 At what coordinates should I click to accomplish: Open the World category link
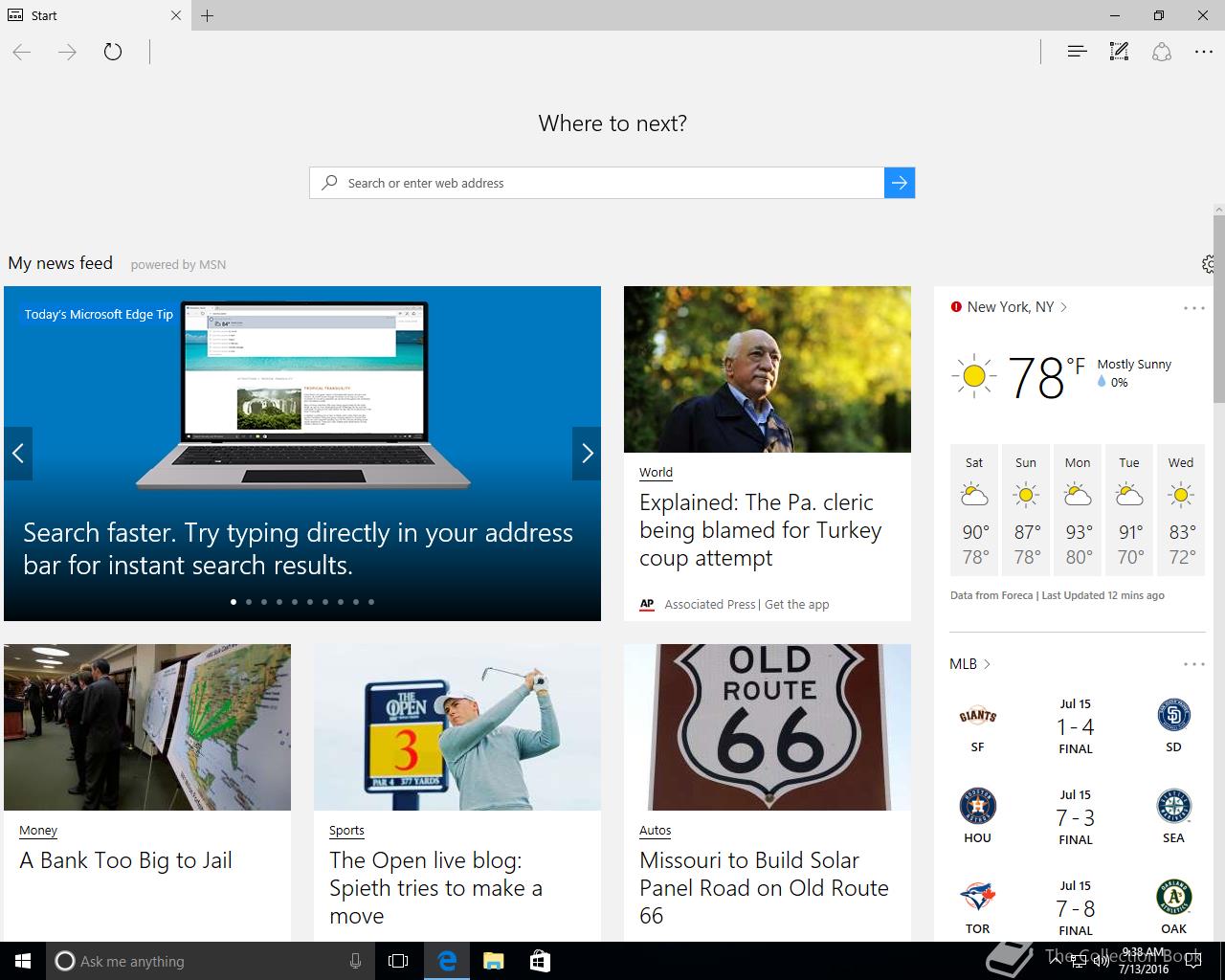tap(656, 472)
